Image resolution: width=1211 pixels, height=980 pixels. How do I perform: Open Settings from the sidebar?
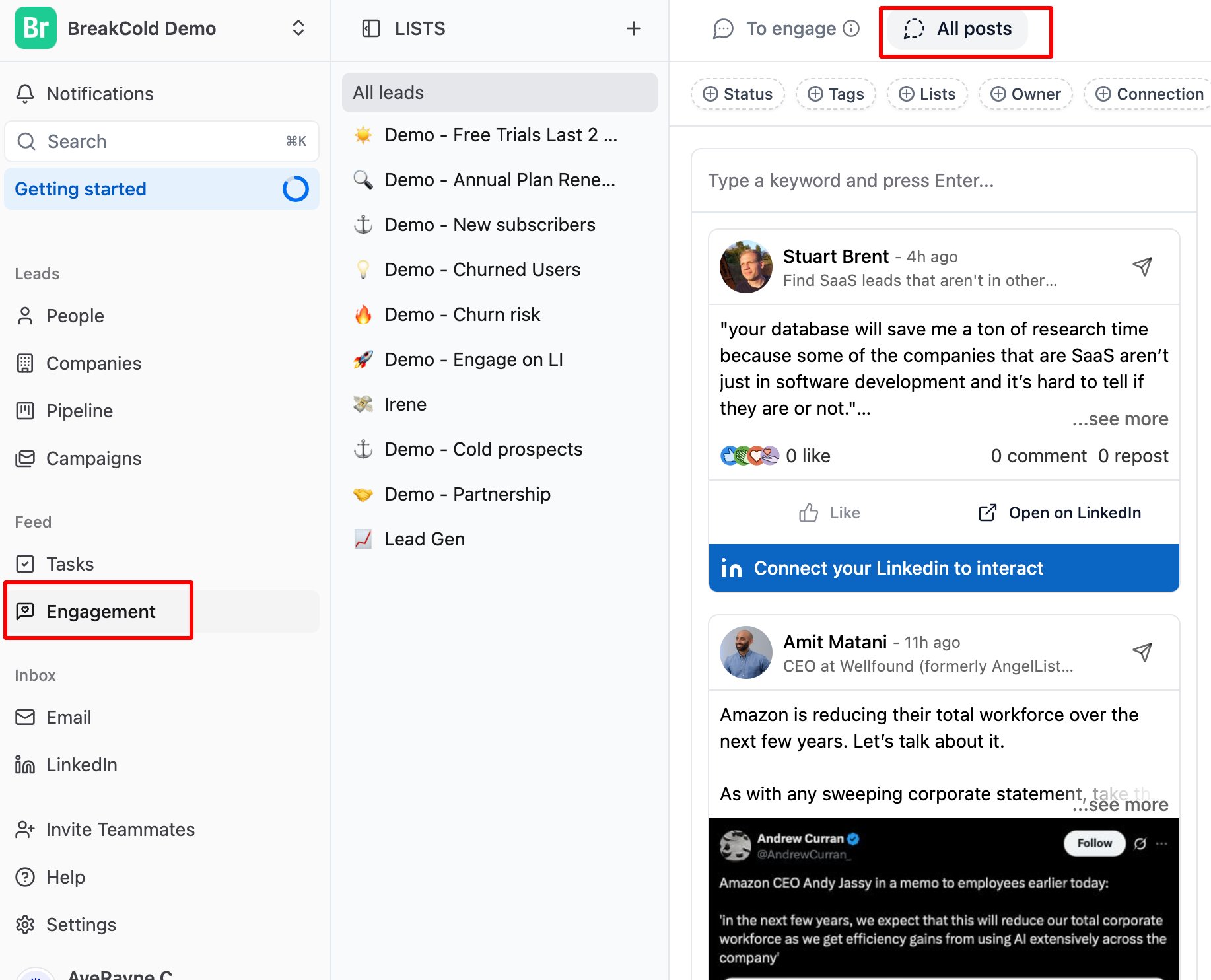162,925
